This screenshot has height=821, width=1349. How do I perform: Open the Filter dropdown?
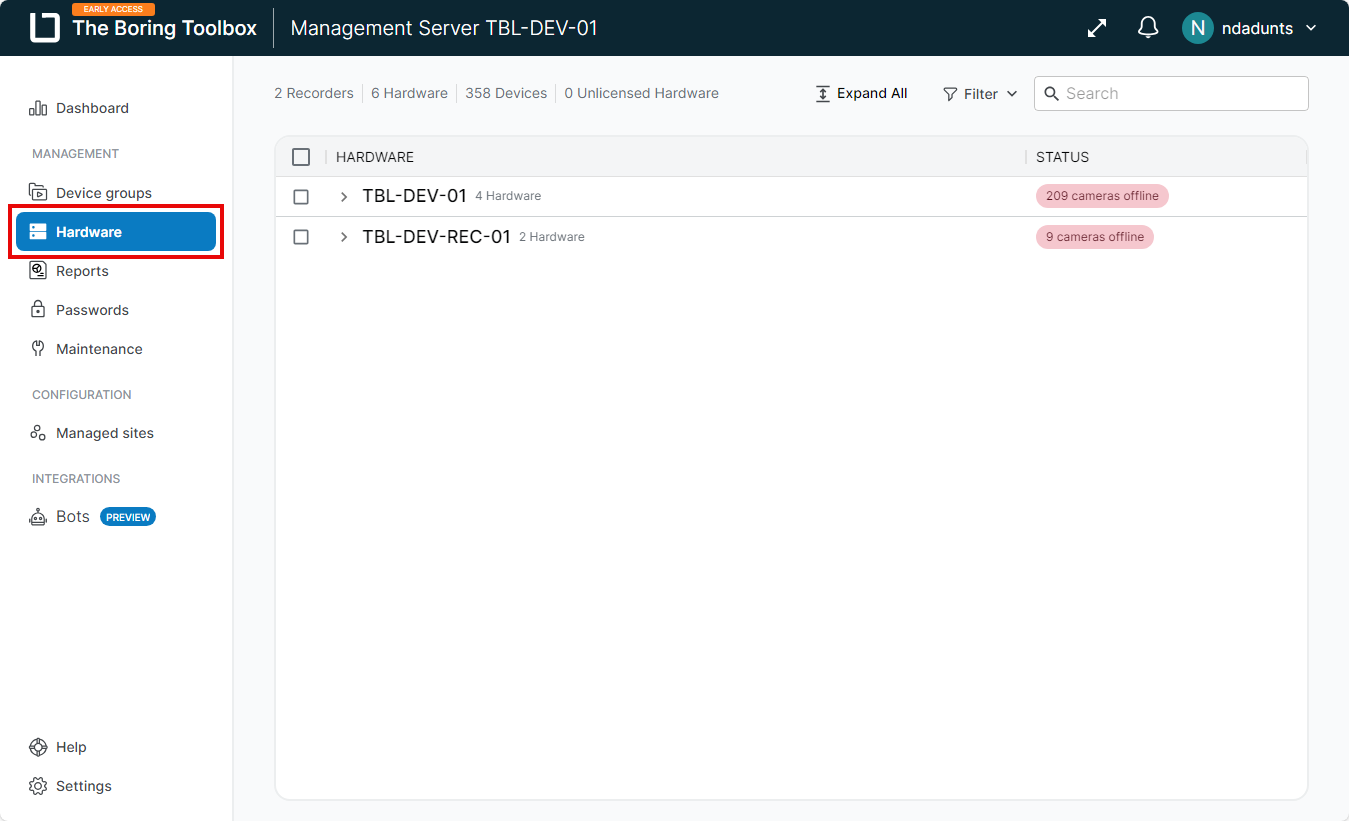pos(980,94)
